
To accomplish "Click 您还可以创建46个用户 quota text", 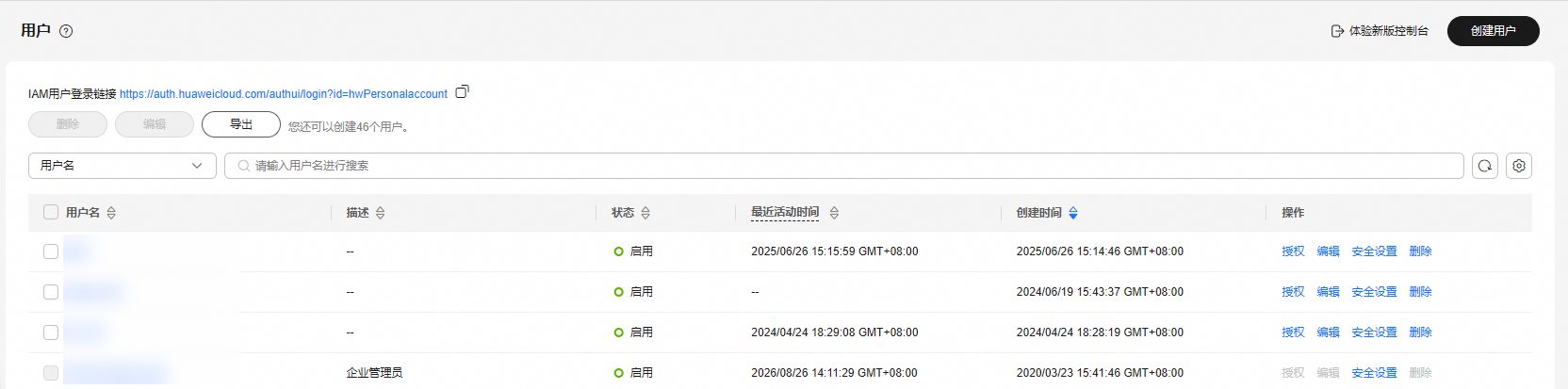I will click(349, 126).
